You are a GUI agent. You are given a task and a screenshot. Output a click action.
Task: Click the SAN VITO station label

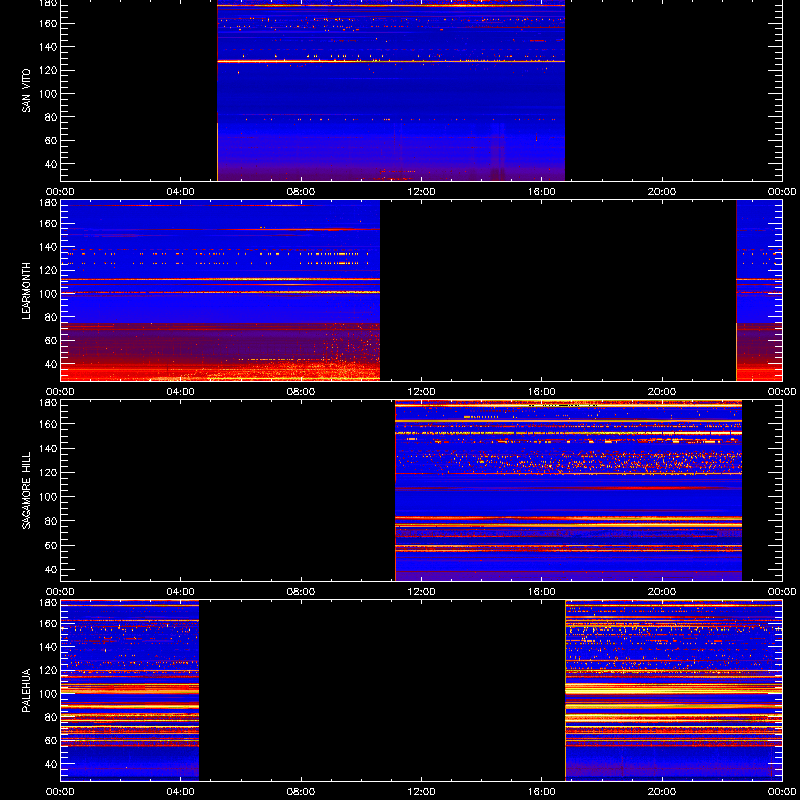coord(26,91)
